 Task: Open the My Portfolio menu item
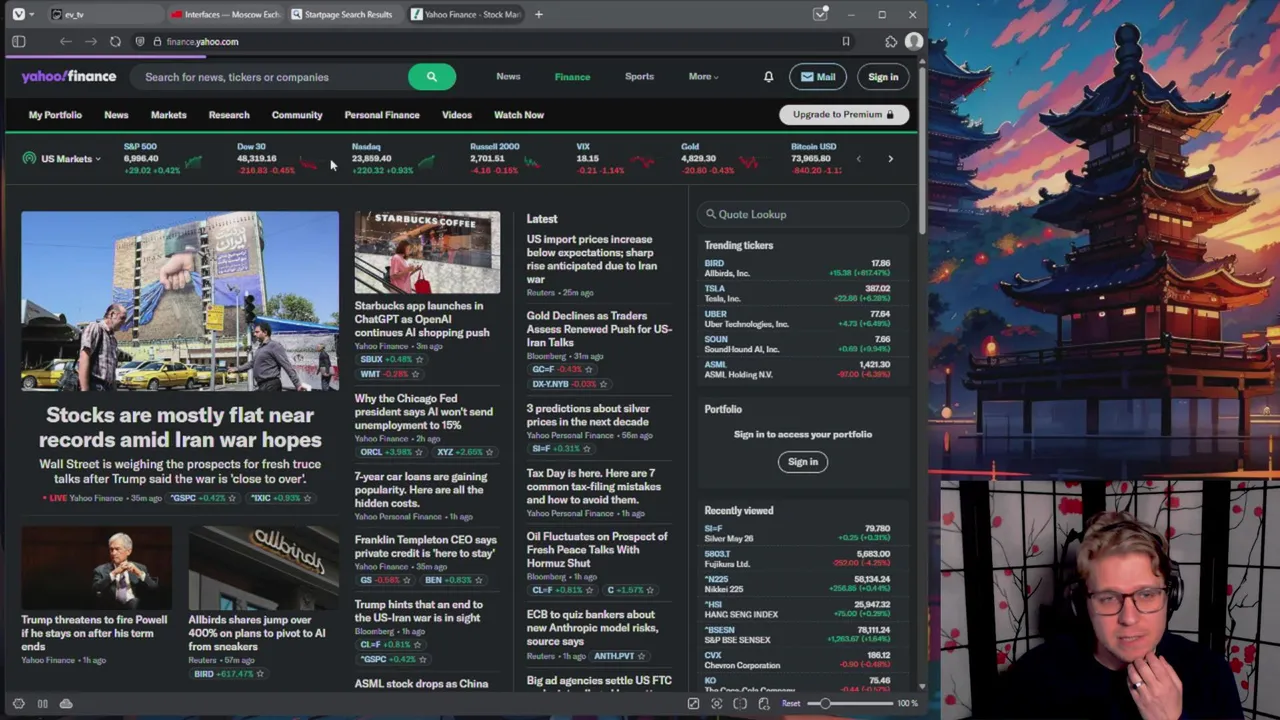(x=55, y=115)
